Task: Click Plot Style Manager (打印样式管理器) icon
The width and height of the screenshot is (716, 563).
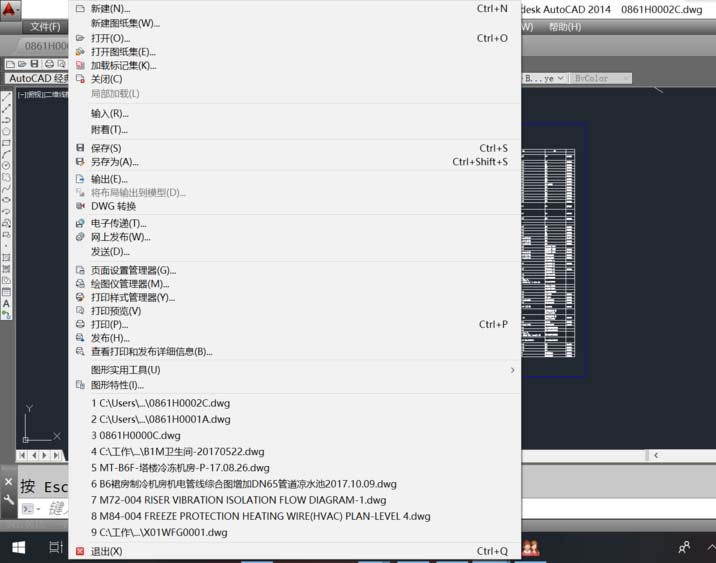Action: (x=80, y=297)
